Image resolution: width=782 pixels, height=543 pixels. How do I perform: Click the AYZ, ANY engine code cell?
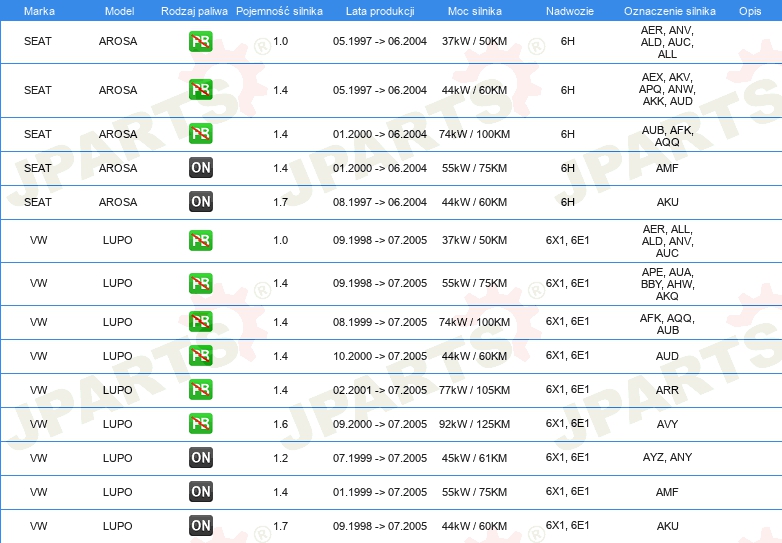(x=667, y=457)
